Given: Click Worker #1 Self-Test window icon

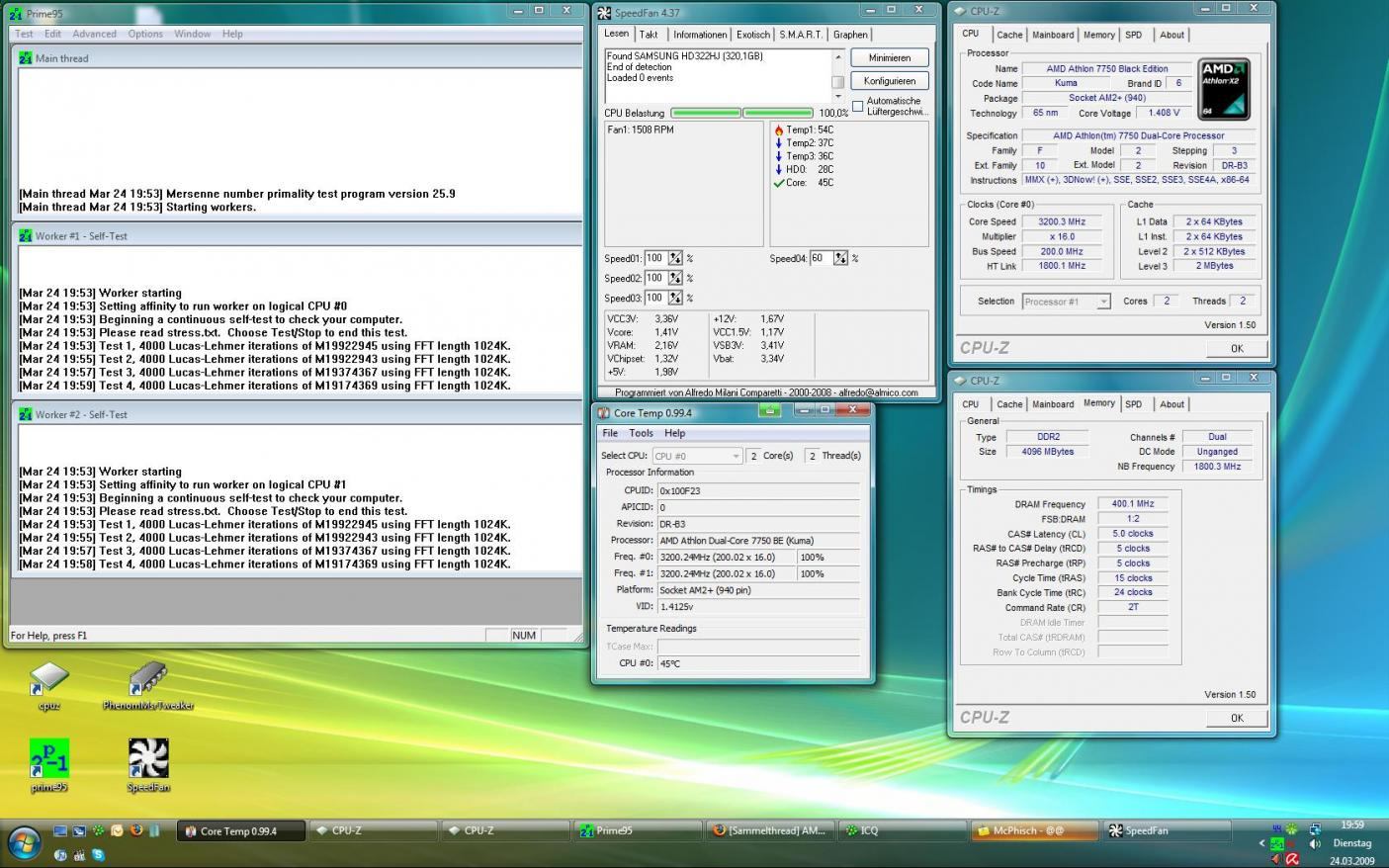Looking at the screenshot, I should point(26,236).
